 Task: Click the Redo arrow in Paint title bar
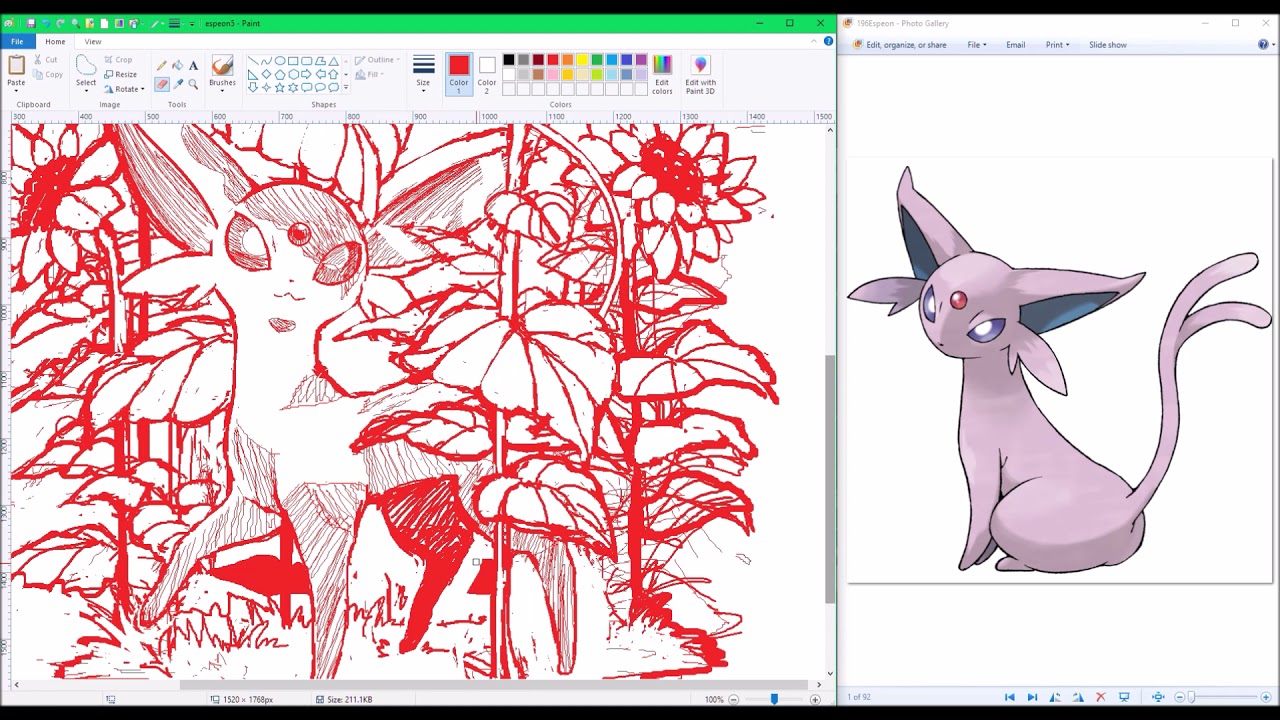coord(61,23)
